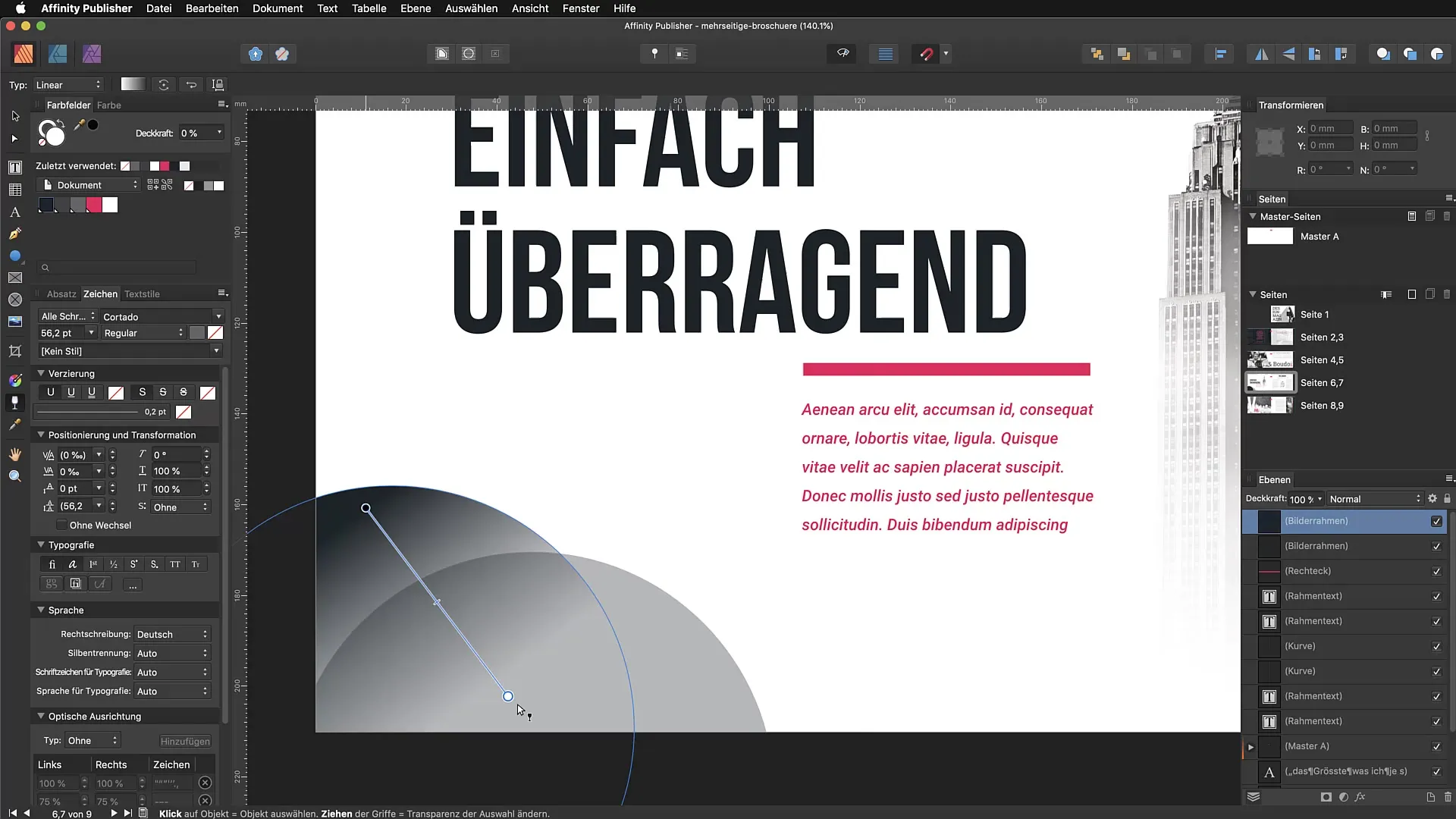Image resolution: width=1456 pixels, height=819 pixels.
Task: Pick the pink-red document swatch
Action: point(94,205)
